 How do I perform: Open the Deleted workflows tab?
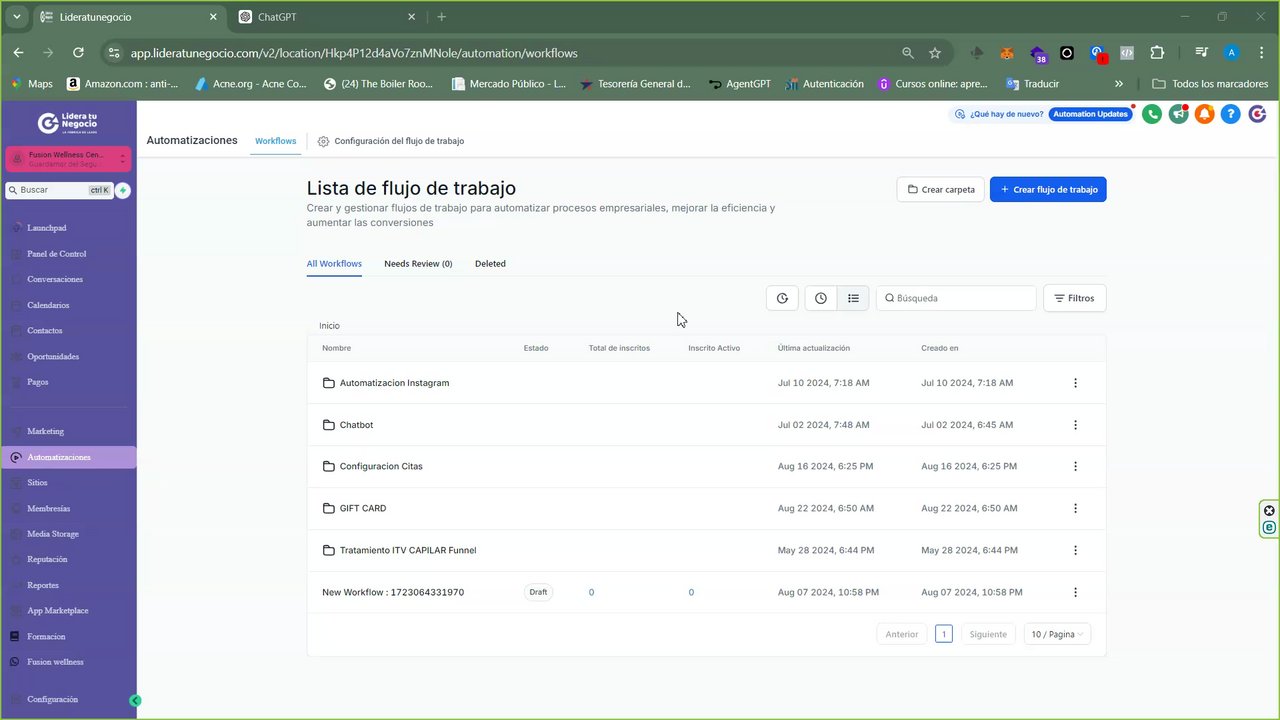(x=490, y=264)
